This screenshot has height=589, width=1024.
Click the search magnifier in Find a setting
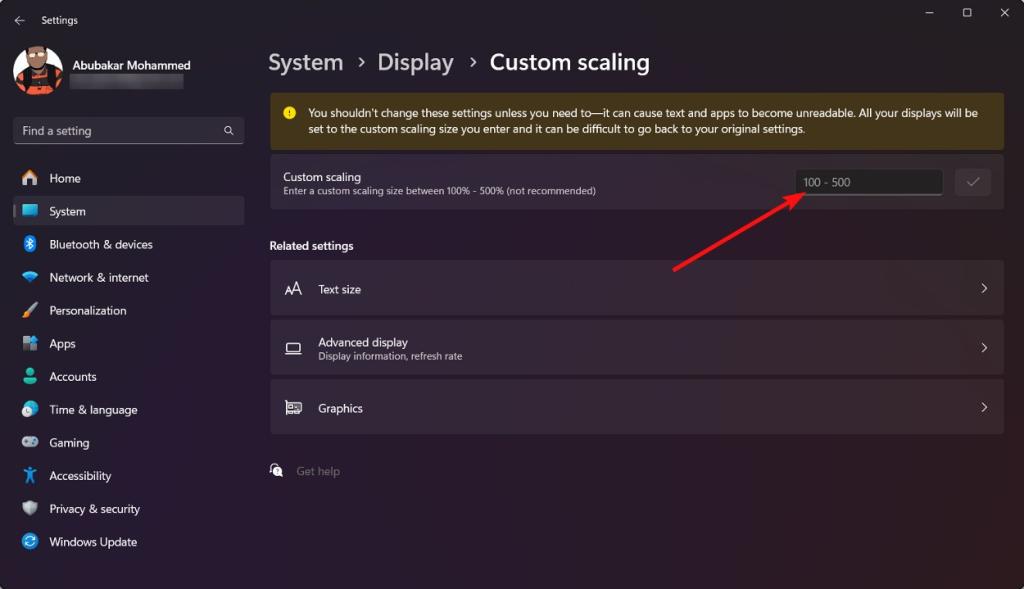tap(229, 130)
